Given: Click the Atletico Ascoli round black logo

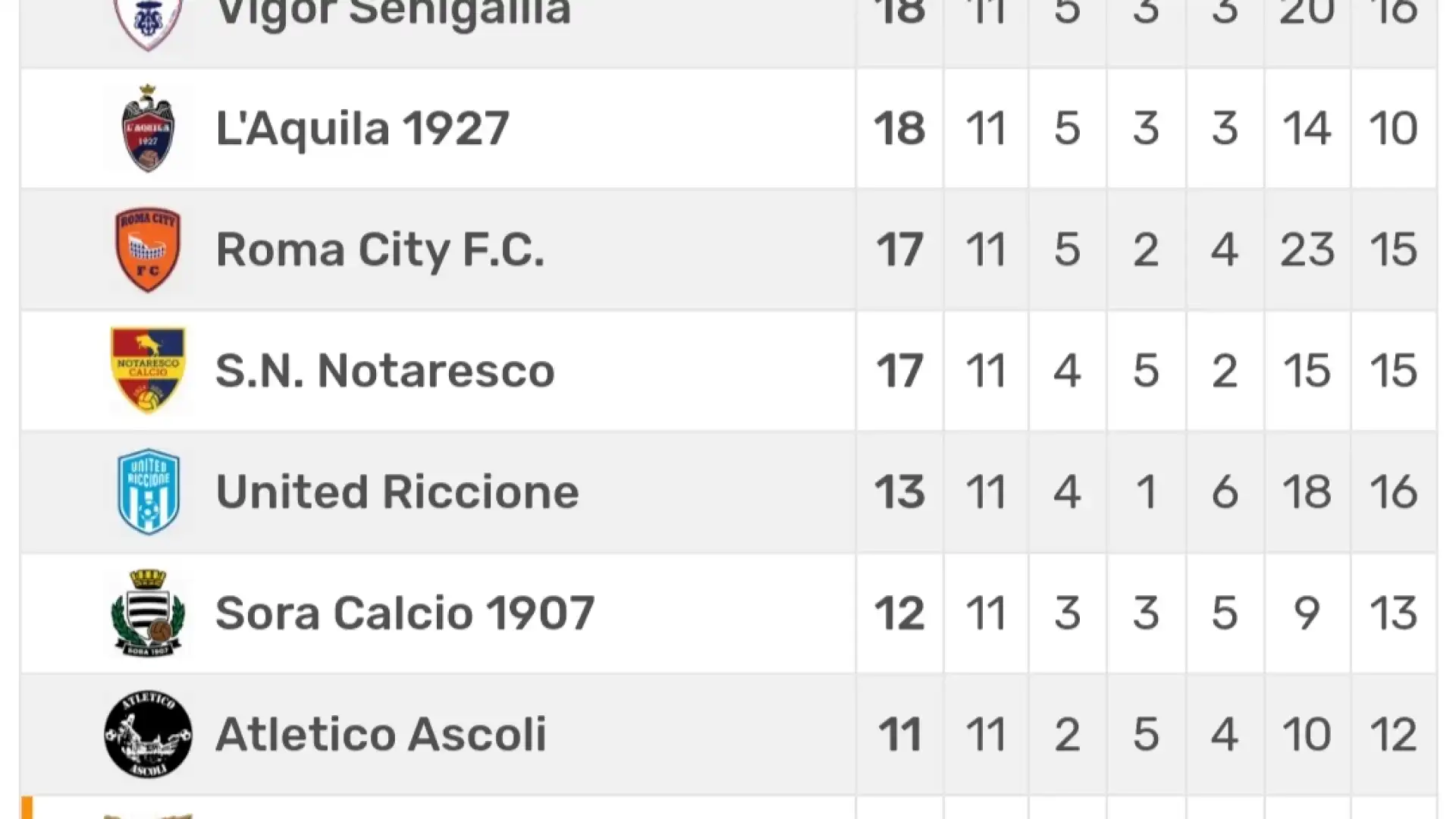Looking at the screenshot, I should pyautogui.click(x=149, y=734).
